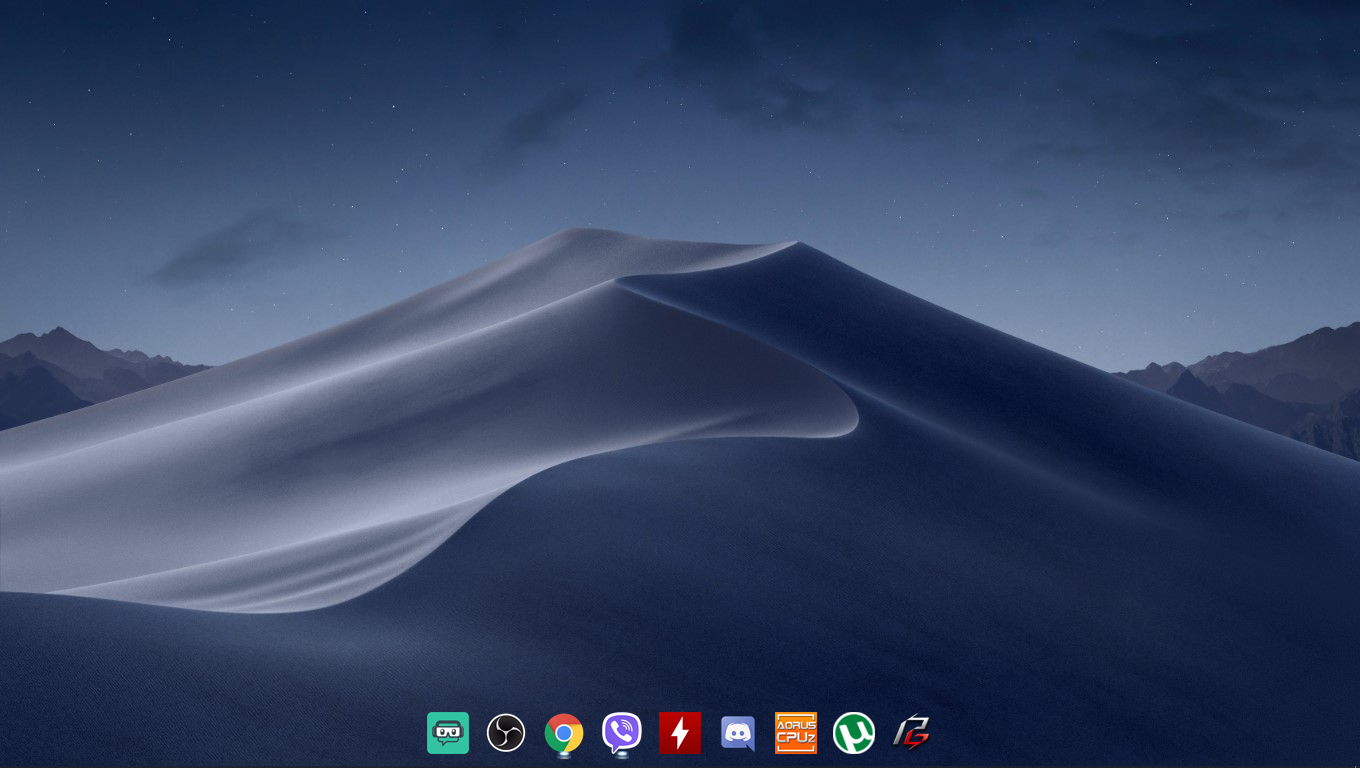
Task: Launch OBS Studio from the dock
Action: (x=505, y=733)
